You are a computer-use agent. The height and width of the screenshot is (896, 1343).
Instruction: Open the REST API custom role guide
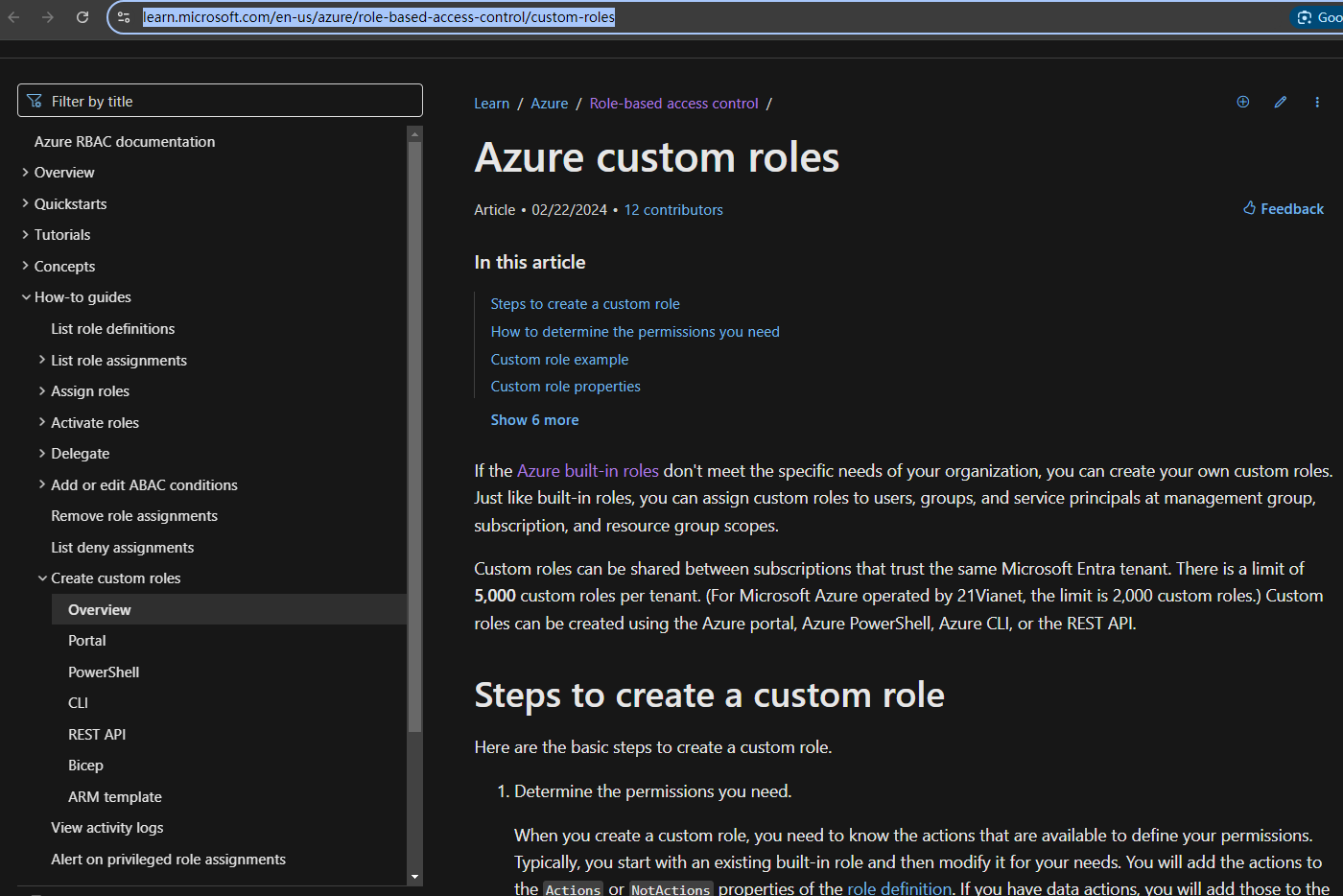pos(97,734)
